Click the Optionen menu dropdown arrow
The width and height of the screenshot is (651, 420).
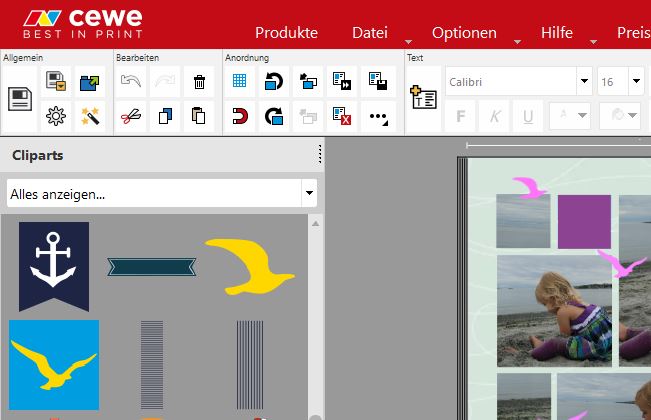pyautogui.click(x=517, y=42)
